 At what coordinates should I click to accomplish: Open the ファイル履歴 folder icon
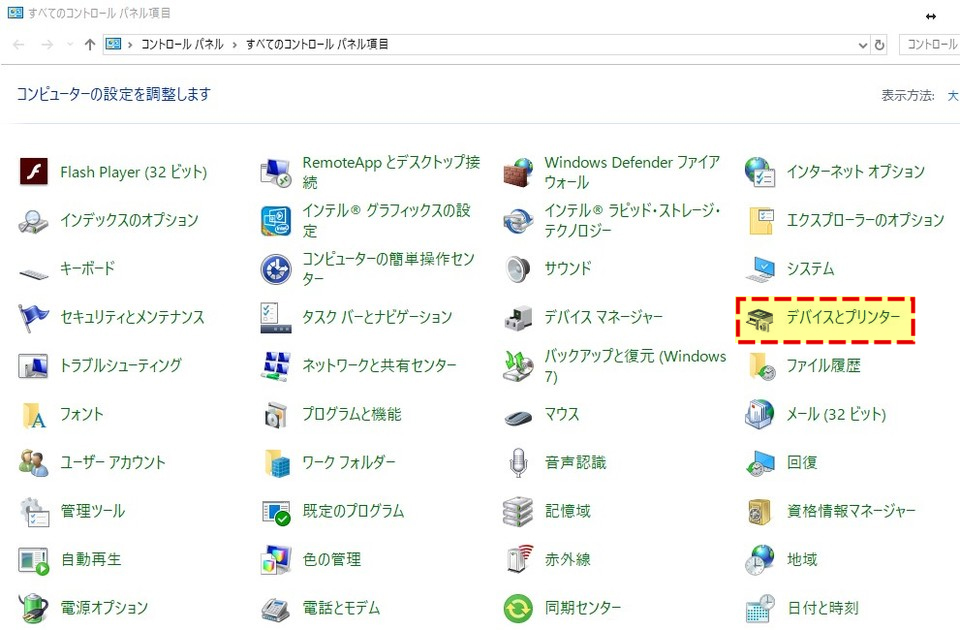pos(761,366)
